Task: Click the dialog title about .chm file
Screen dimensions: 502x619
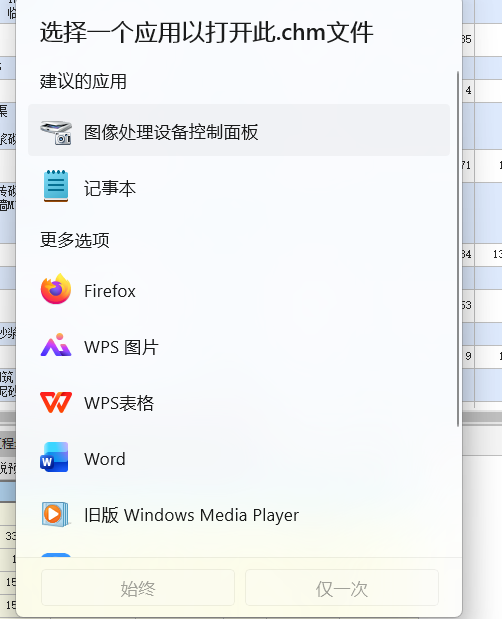Action: pos(206,32)
